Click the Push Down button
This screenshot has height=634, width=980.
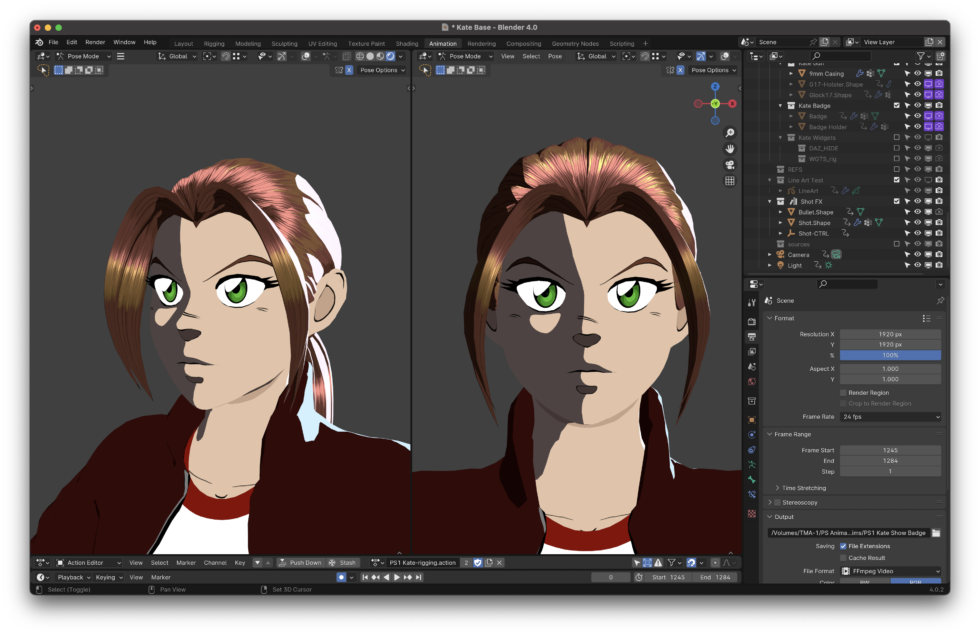pyautogui.click(x=299, y=562)
